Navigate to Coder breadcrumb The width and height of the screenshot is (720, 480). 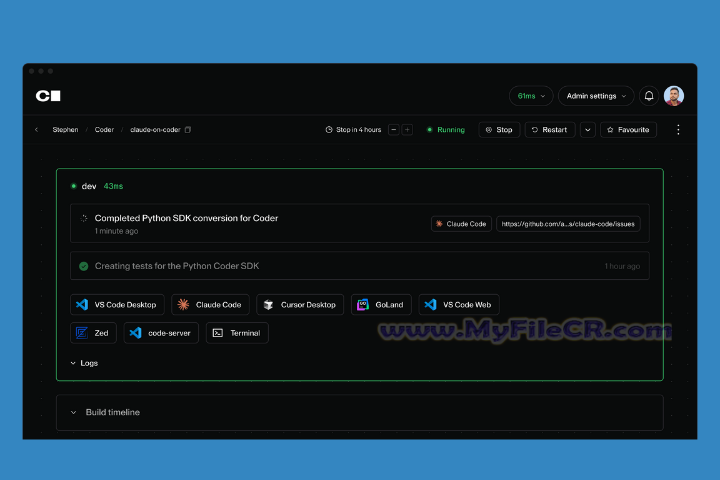[104, 130]
